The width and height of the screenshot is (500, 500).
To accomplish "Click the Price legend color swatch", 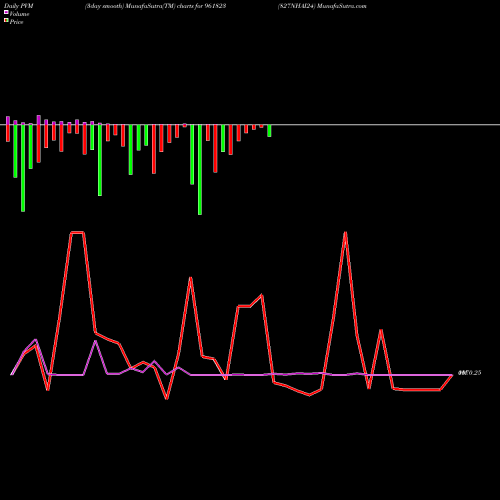I will pos(6,21).
